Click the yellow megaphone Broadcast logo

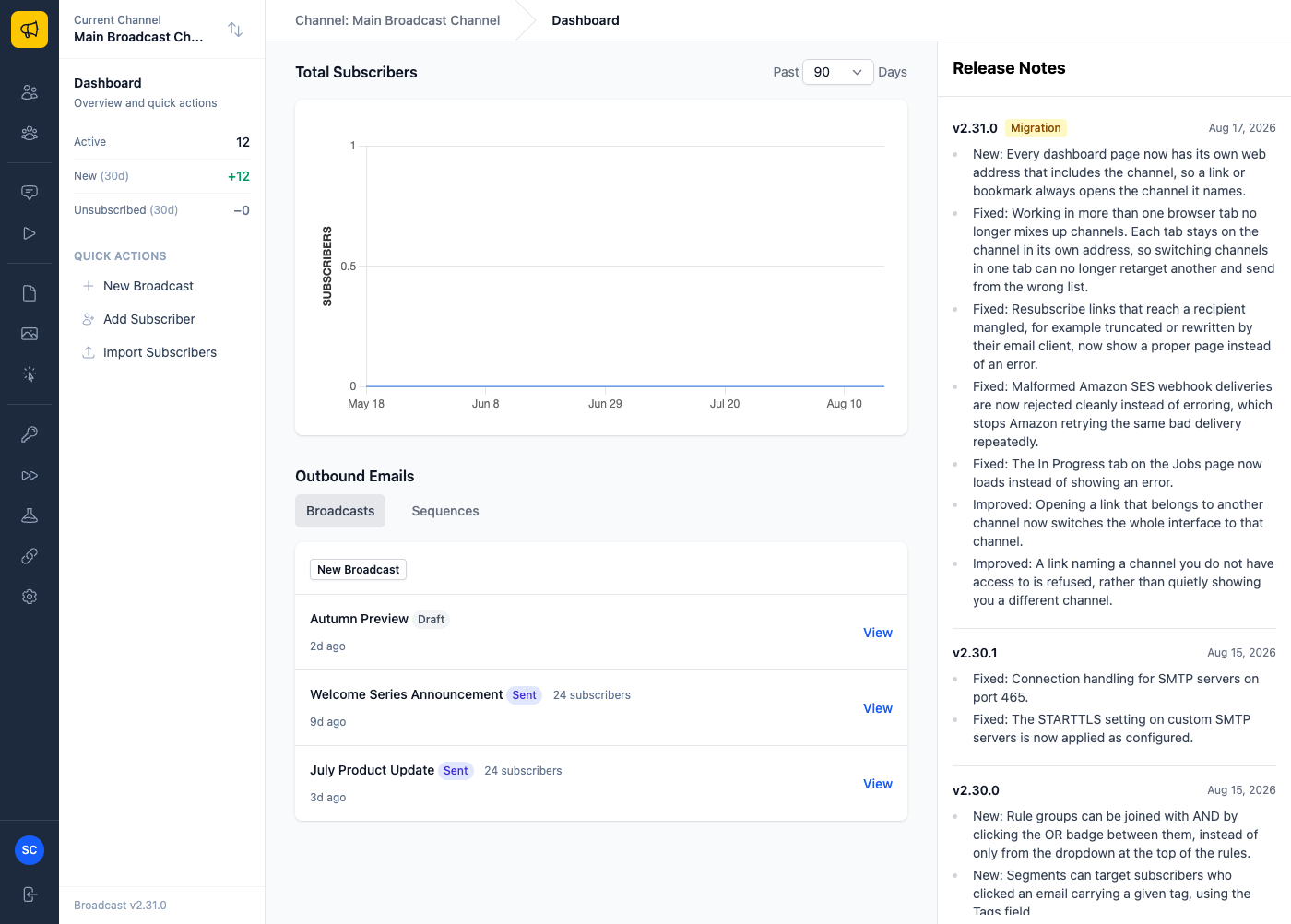(x=30, y=30)
